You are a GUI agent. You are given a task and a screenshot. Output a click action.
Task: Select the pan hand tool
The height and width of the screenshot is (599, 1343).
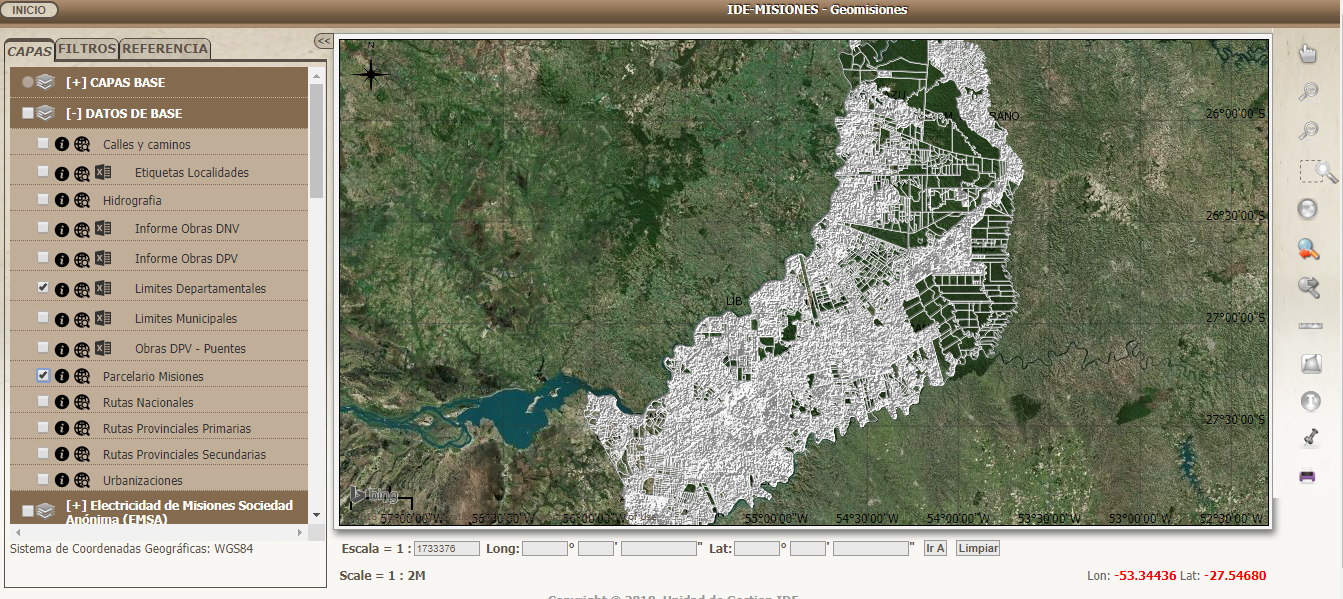click(1307, 54)
